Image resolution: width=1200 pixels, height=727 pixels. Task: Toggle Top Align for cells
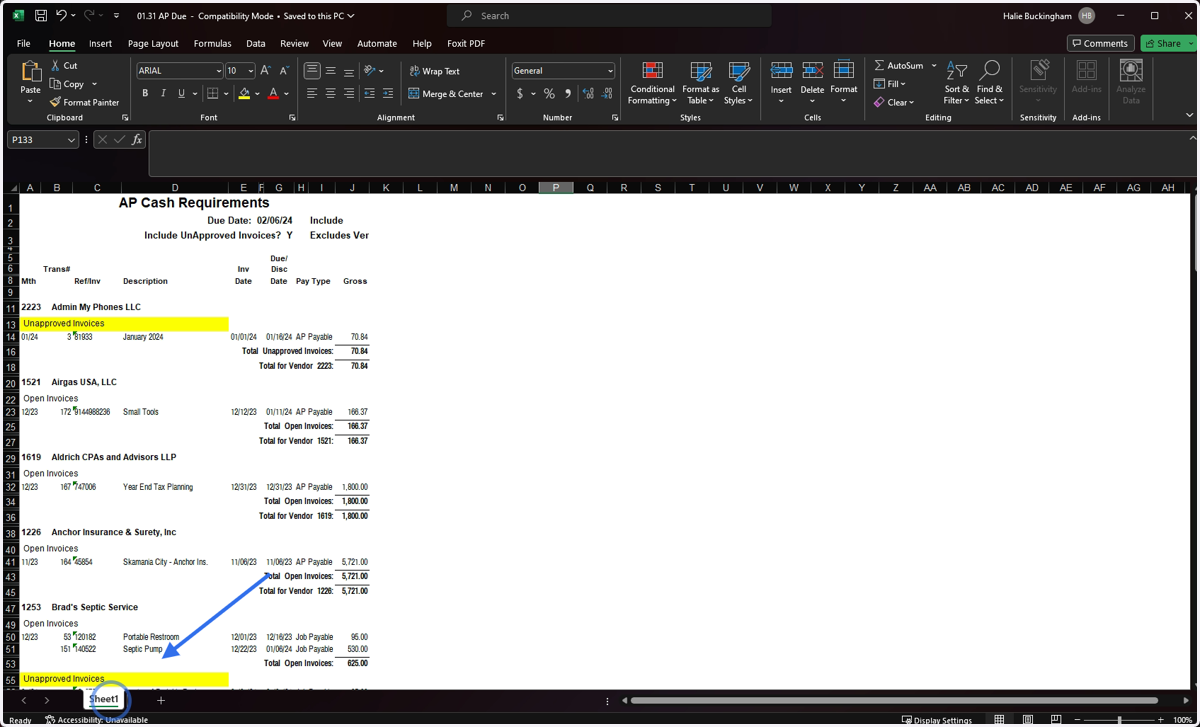pos(312,71)
